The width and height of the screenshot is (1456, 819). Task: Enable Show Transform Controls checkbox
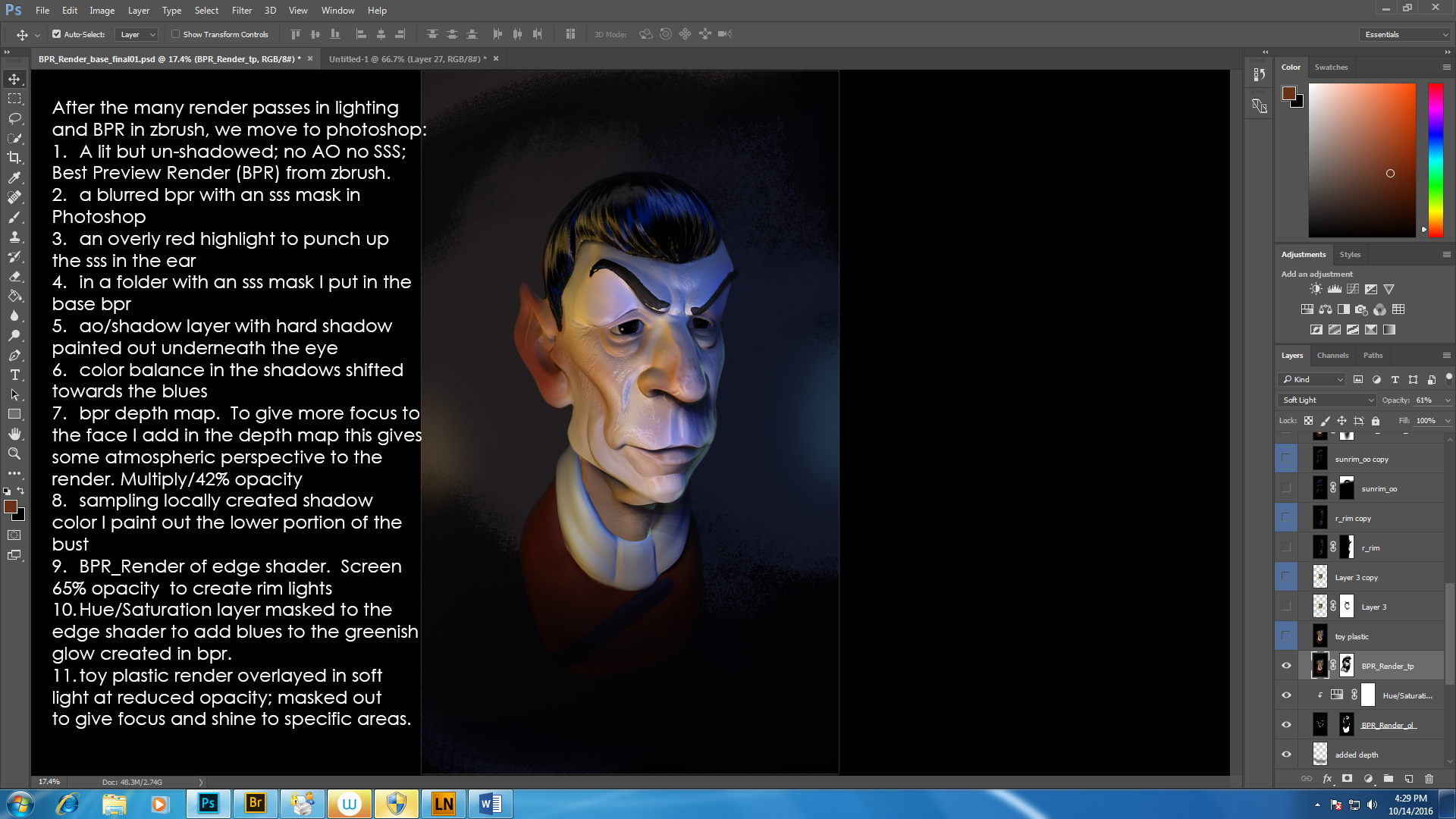coord(175,34)
